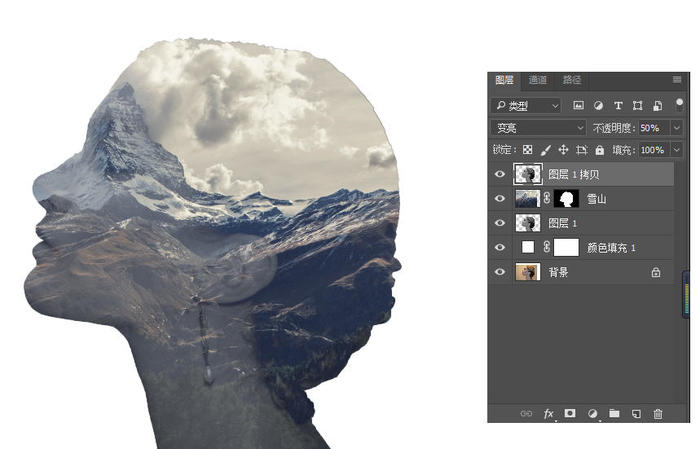Open the 类型 filter type dropdown
The width and height of the screenshot is (700, 449).
(526, 106)
